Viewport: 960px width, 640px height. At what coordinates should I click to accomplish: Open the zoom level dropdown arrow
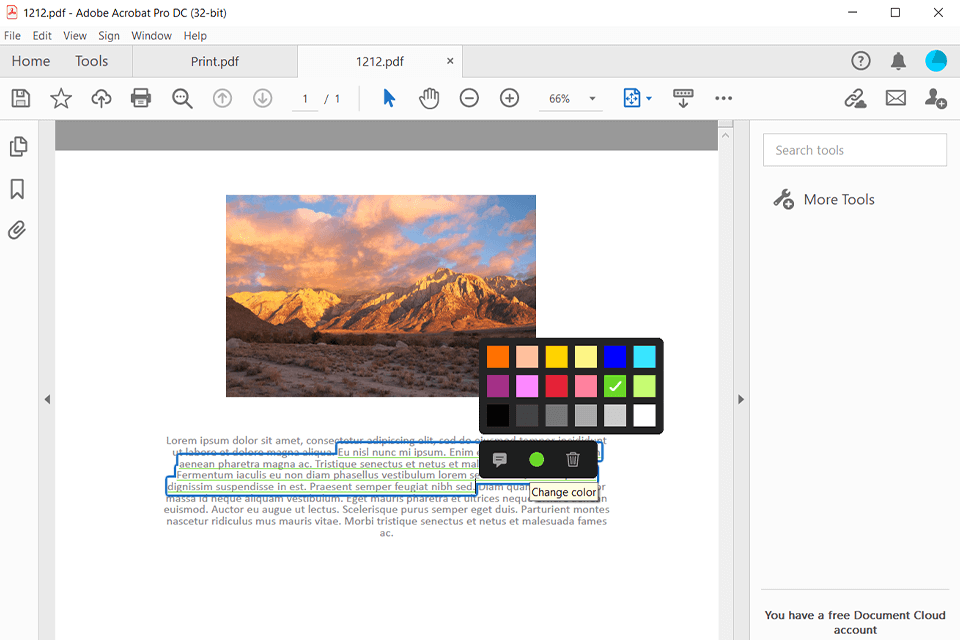pos(592,99)
